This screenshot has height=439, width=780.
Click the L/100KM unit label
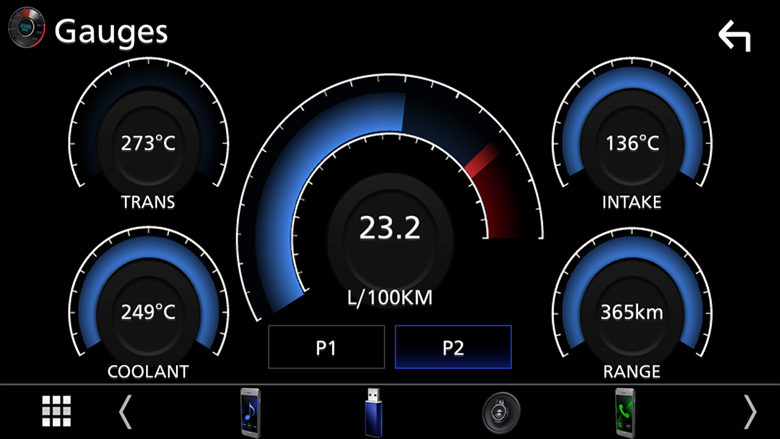[390, 298]
